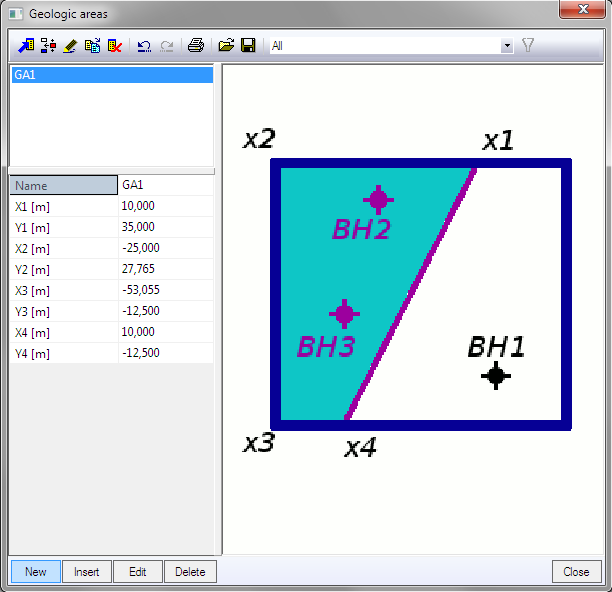
Task: Click the X2 [m] property label
Action: point(64,248)
